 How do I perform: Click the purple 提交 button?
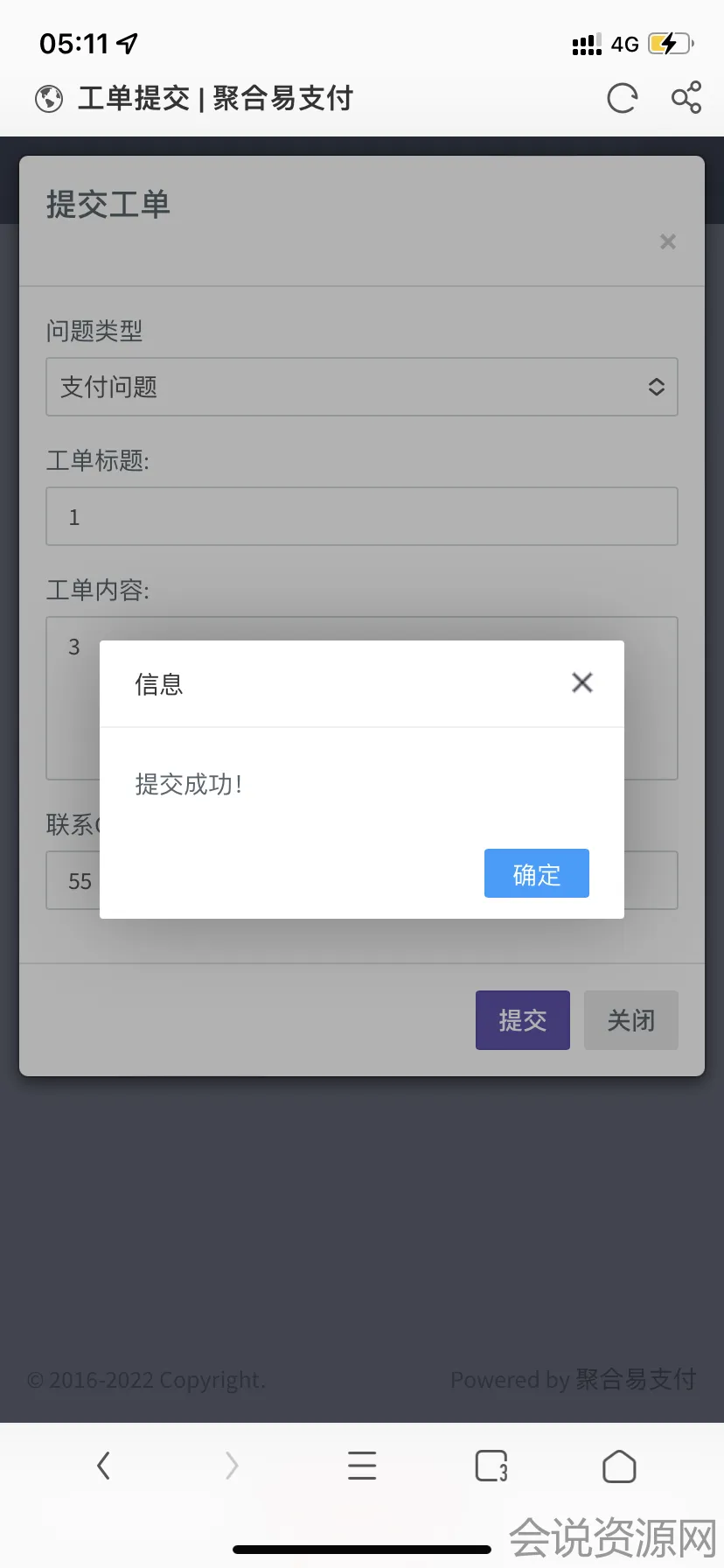(x=523, y=1020)
